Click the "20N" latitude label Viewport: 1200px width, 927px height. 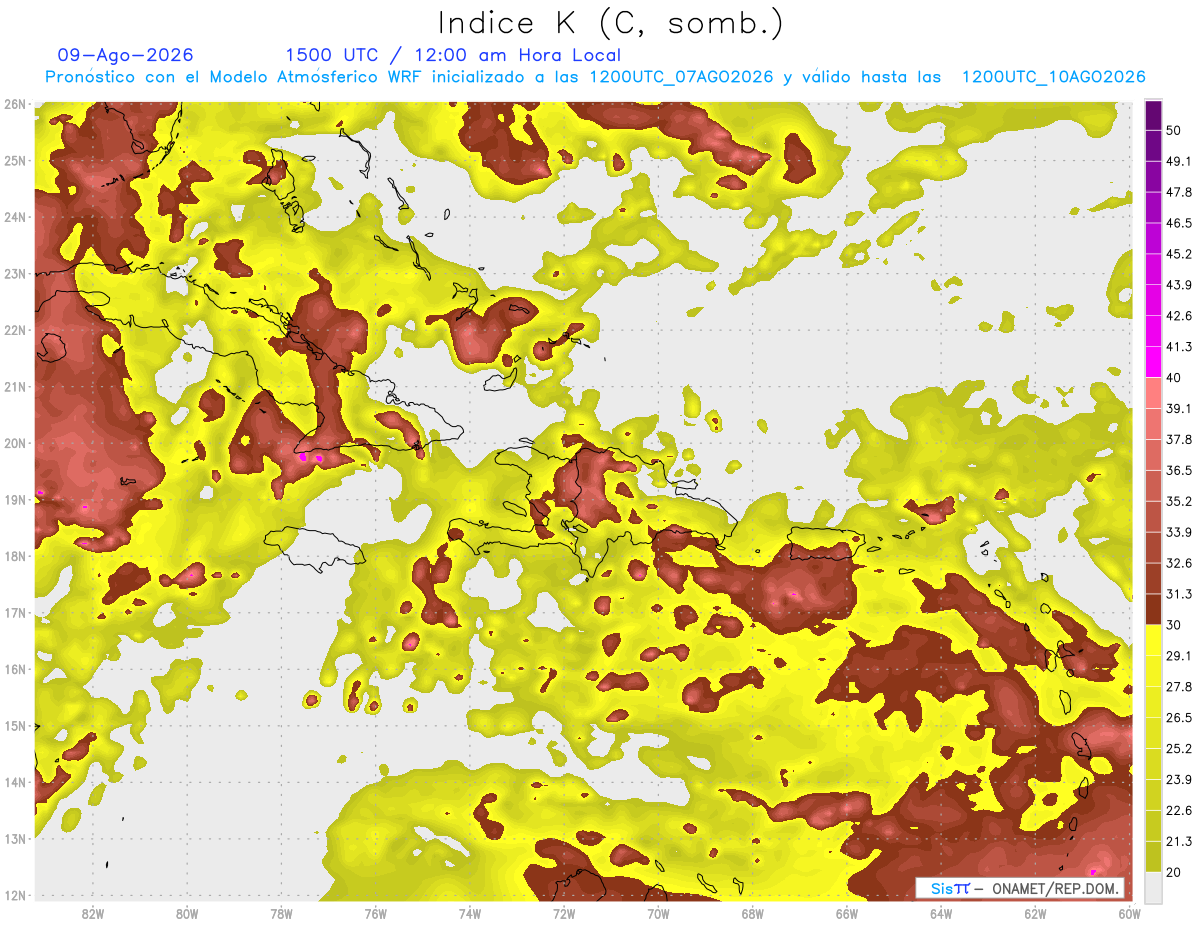(15, 443)
